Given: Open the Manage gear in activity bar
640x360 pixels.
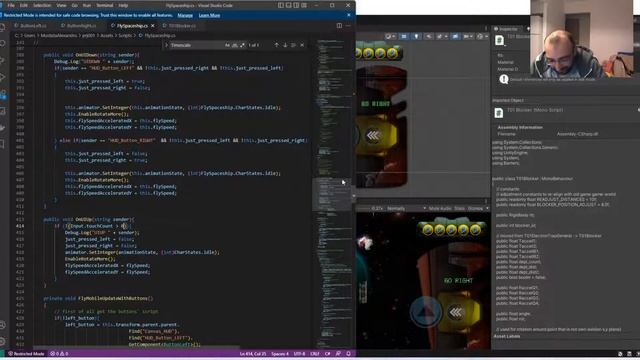Looking at the screenshot, I should (3, 342).
